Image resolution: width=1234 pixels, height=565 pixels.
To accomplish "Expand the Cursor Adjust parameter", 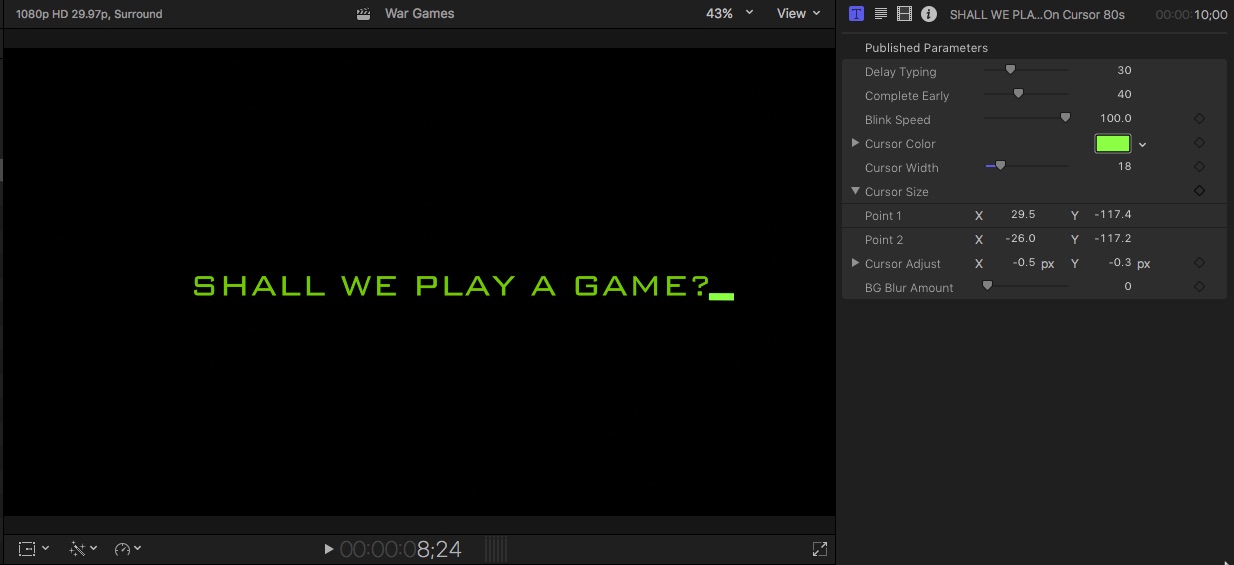I will coord(855,263).
